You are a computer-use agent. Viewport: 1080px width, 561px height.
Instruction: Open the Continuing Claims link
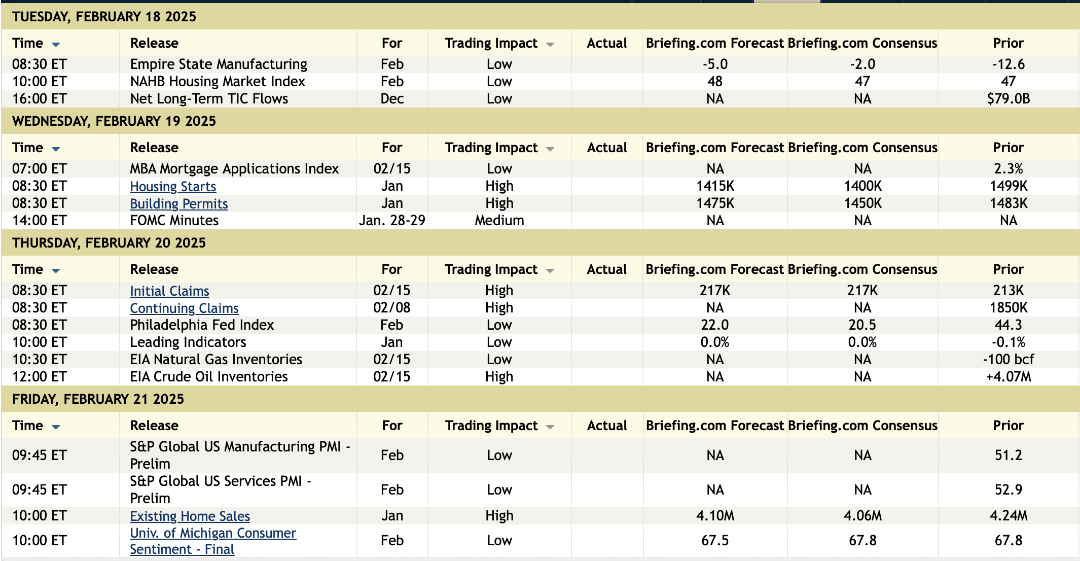tap(184, 309)
